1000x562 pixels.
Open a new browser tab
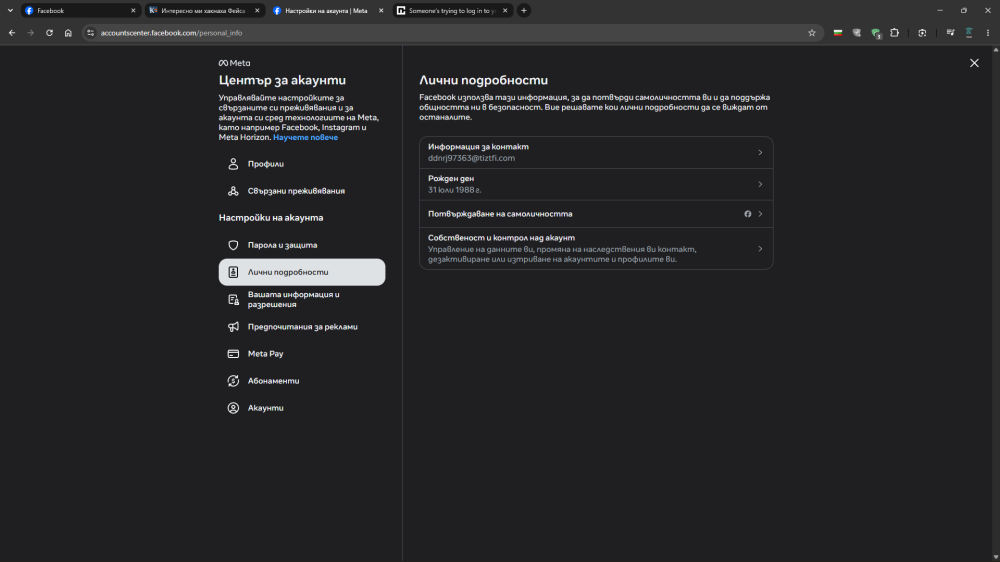[x=524, y=11]
